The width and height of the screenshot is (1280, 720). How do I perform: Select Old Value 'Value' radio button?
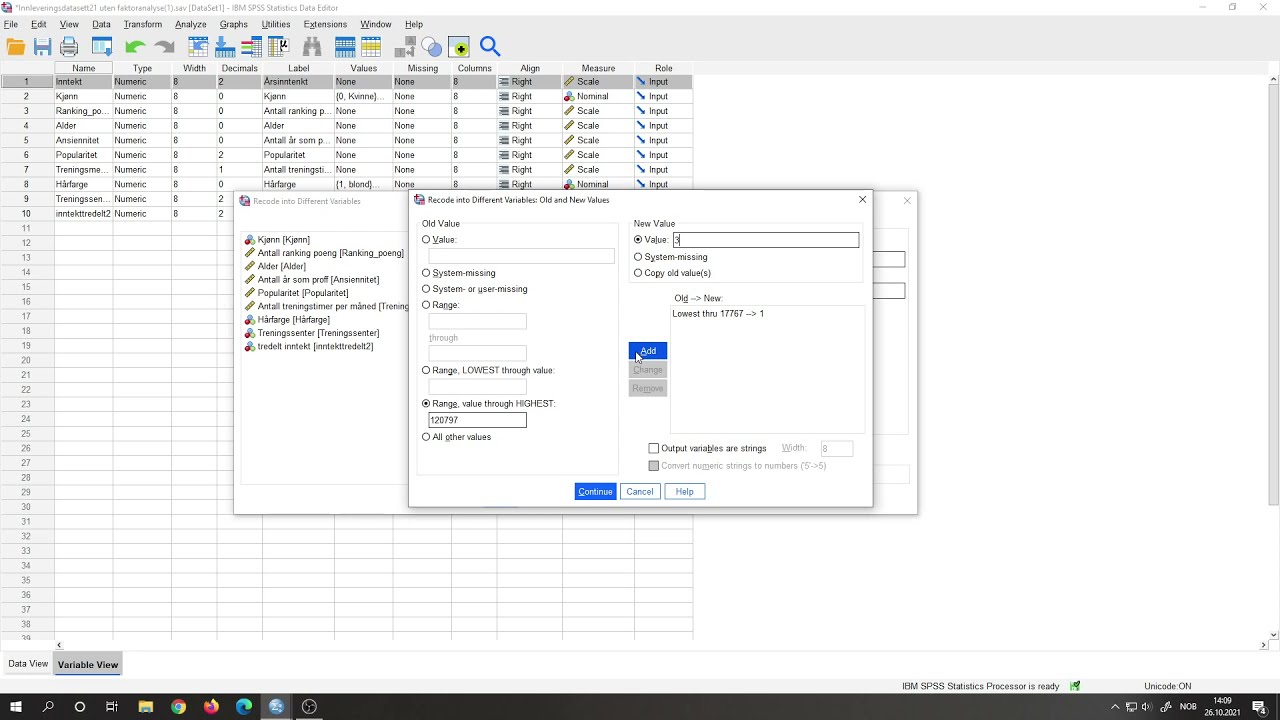[426, 240]
